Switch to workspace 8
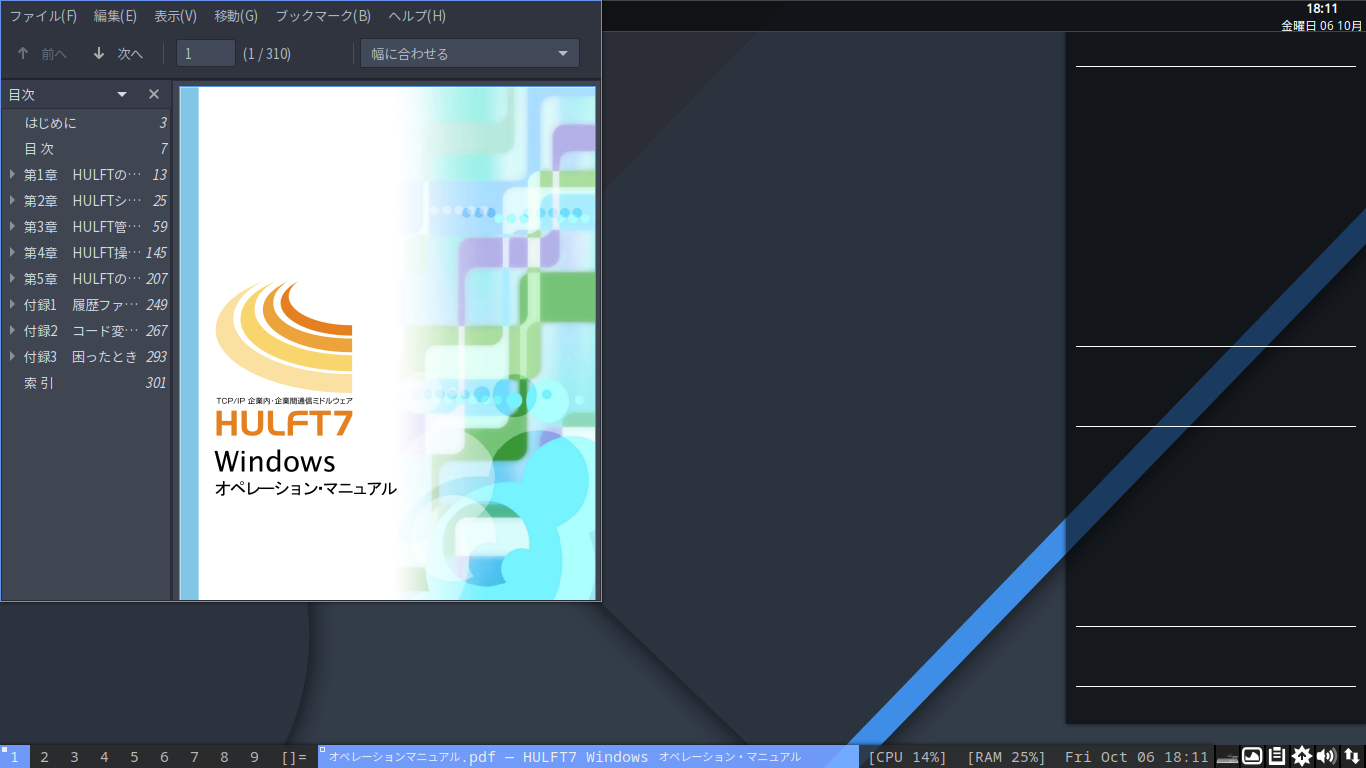 coord(224,757)
